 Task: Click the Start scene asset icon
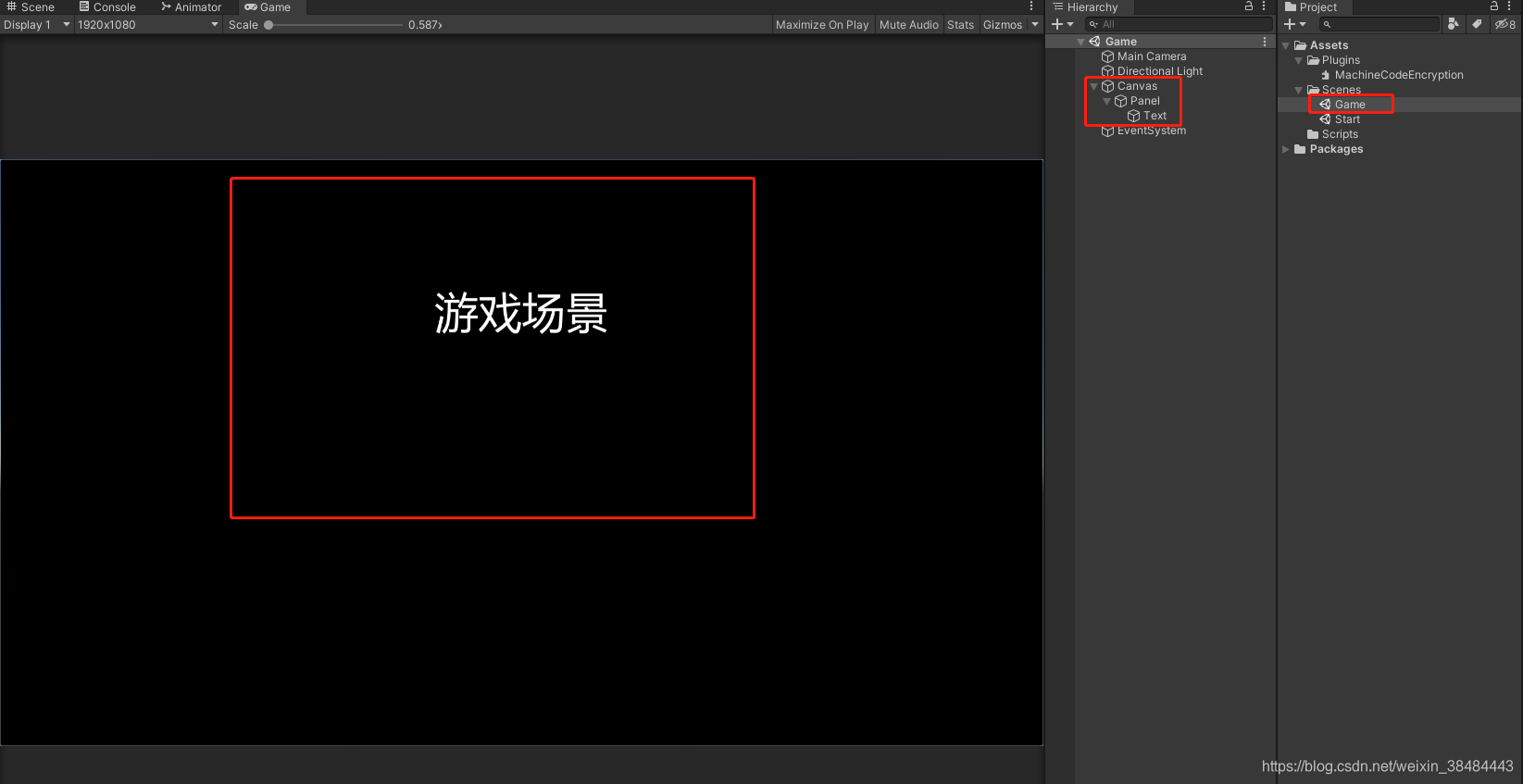1325,119
